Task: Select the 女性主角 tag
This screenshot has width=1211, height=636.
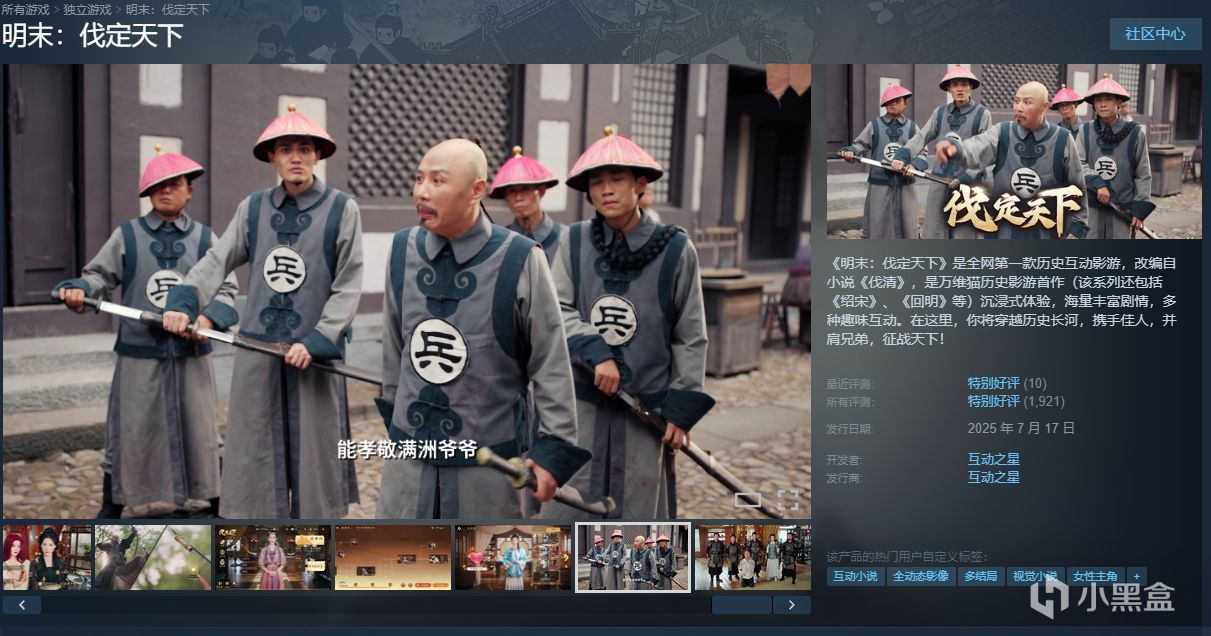Action: tap(1094, 576)
